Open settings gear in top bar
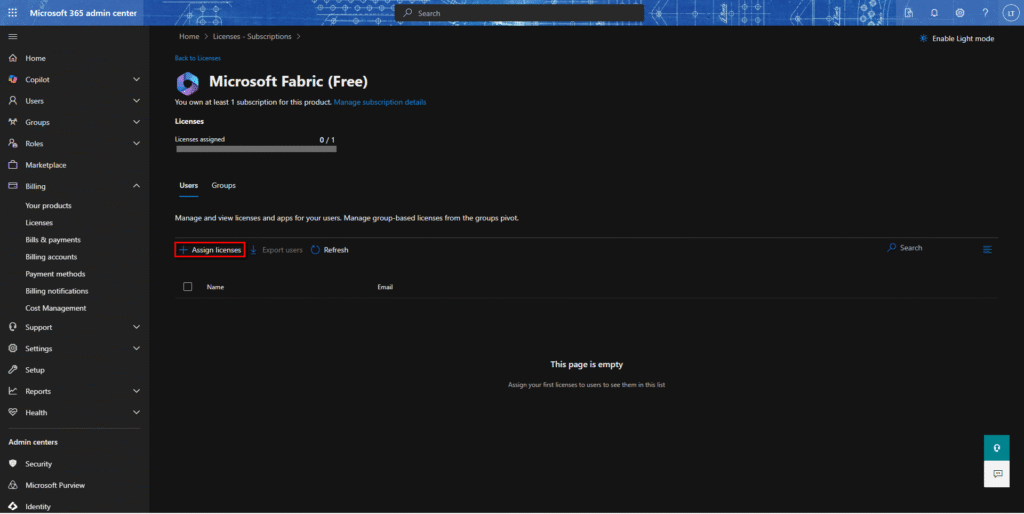Image resolution: width=1024 pixels, height=514 pixels. [960, 13]
